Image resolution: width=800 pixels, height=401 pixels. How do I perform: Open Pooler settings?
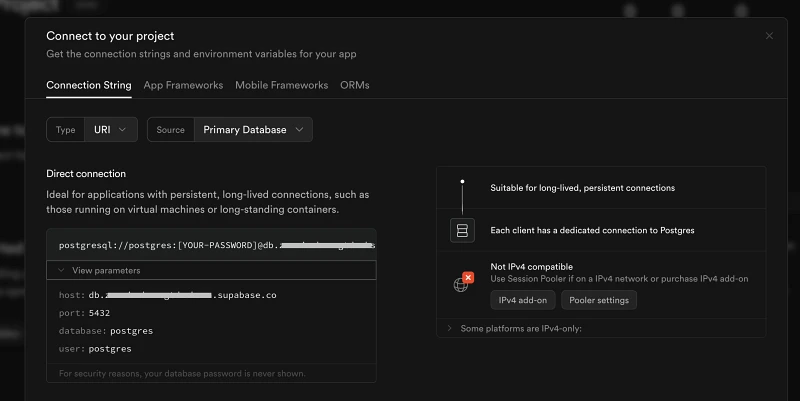point(599,300)
